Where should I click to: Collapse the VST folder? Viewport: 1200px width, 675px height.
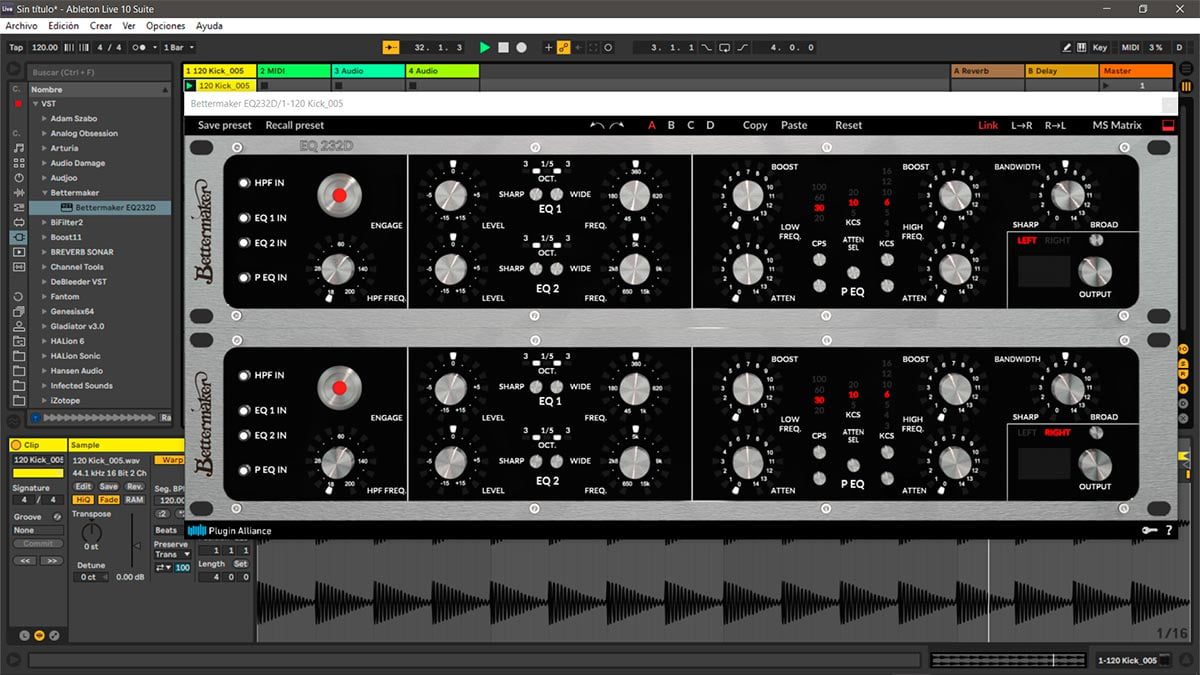point(35,104)
